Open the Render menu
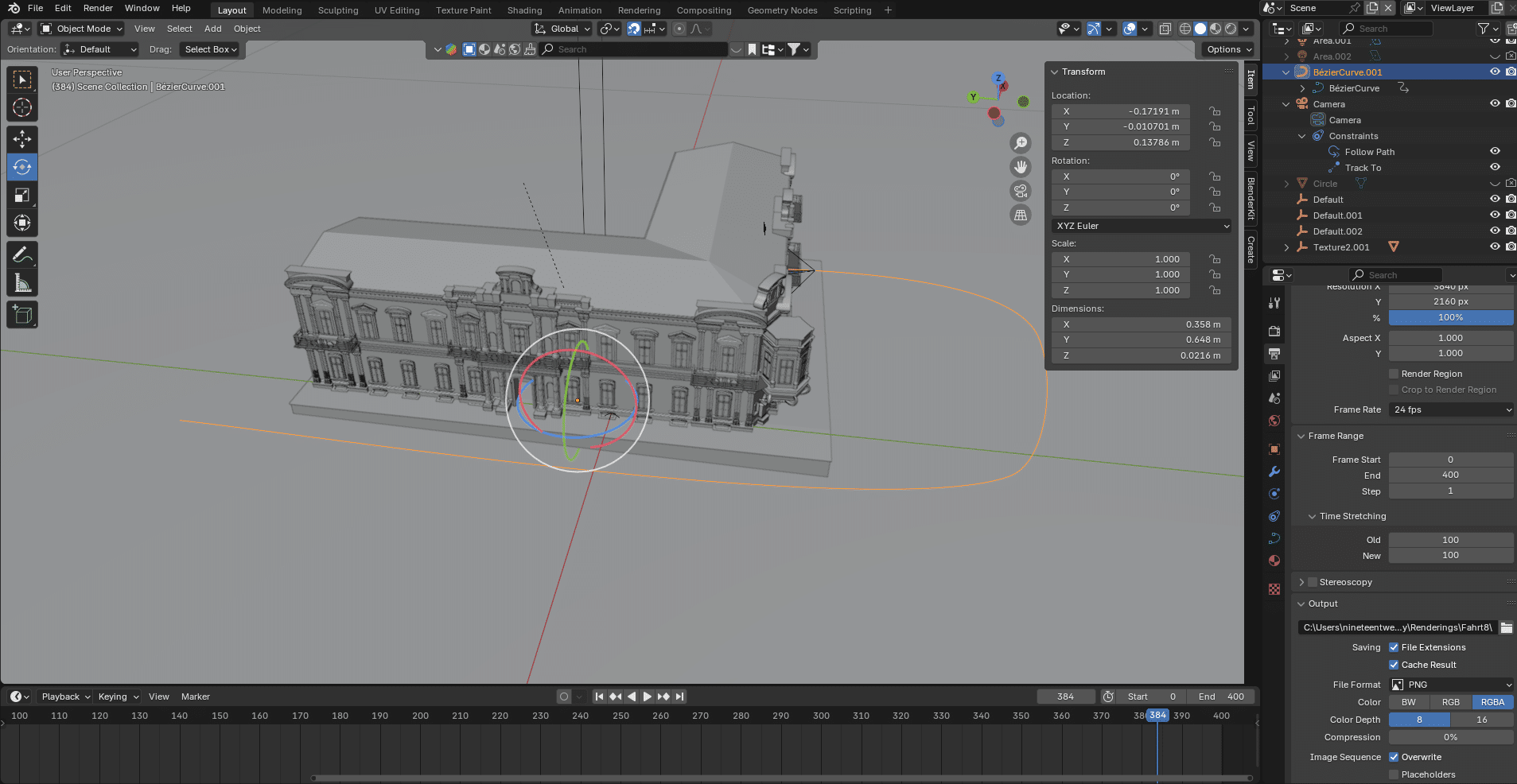The width and height of the screenshot is (1517, 784). (x=98, y=8)
